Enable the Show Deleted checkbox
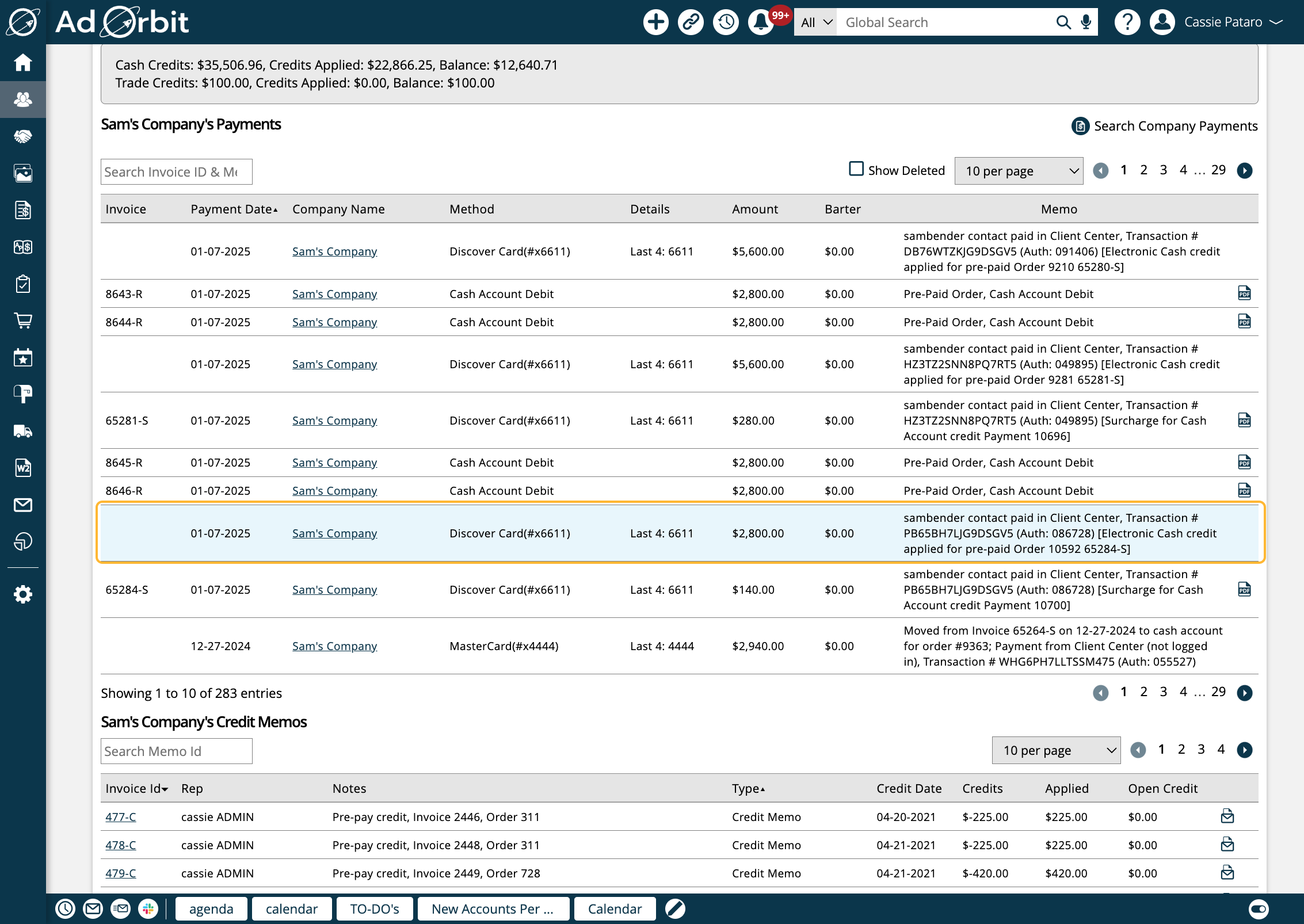Image resolution: width=1304 pixels, height=924 pixels. (x=856, y=169)
